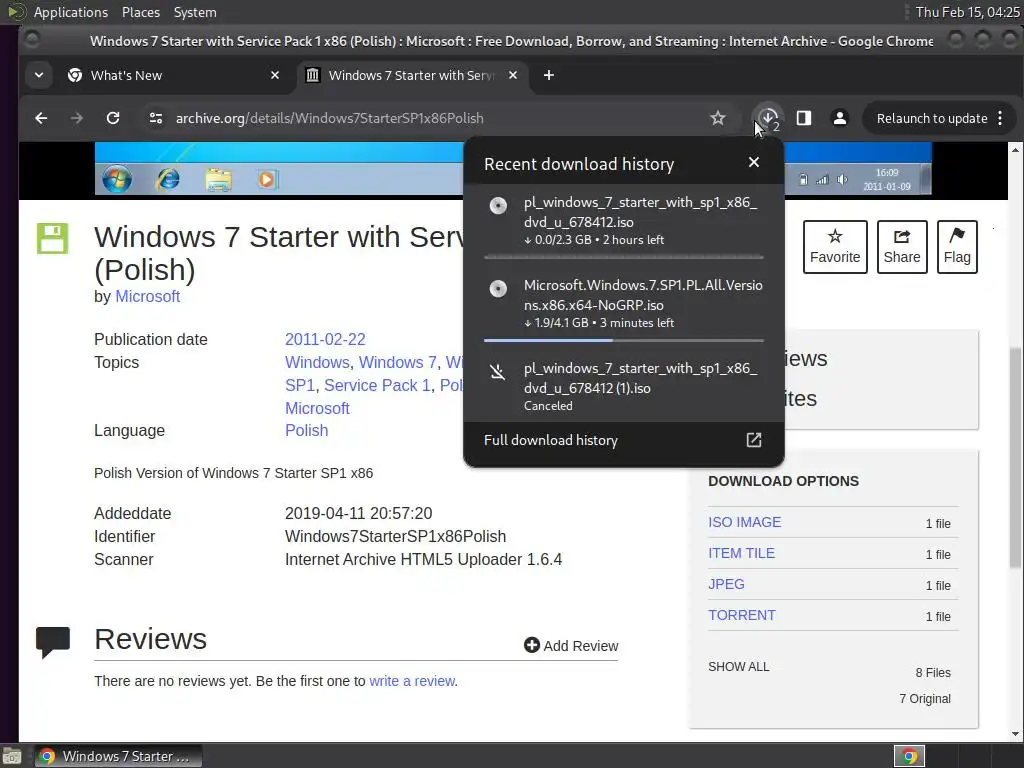Open Full download history in new tab
The height and width of the screenshot is (768, 1024).
754,440
